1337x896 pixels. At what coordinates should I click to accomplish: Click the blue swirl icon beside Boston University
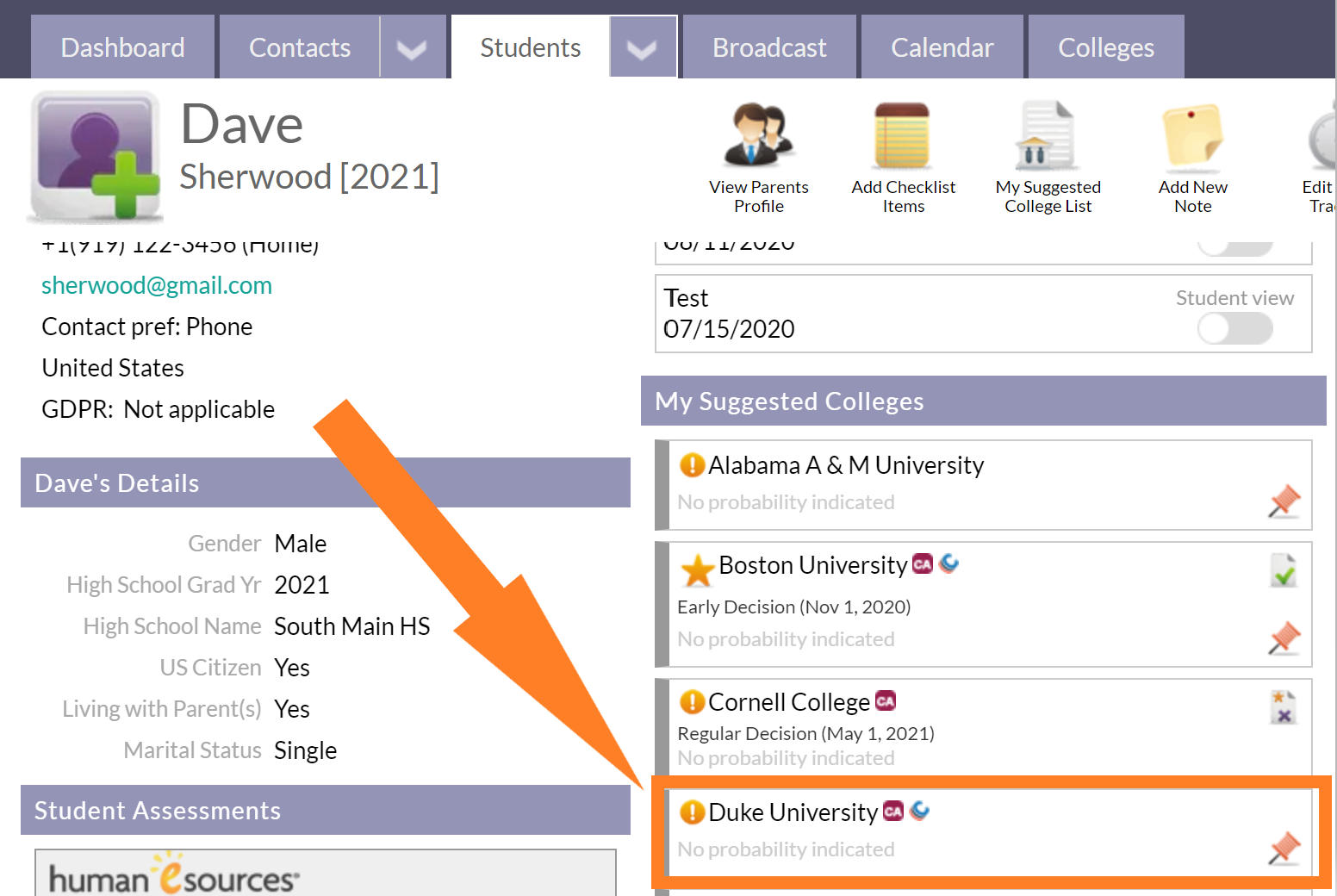[948, 563]
